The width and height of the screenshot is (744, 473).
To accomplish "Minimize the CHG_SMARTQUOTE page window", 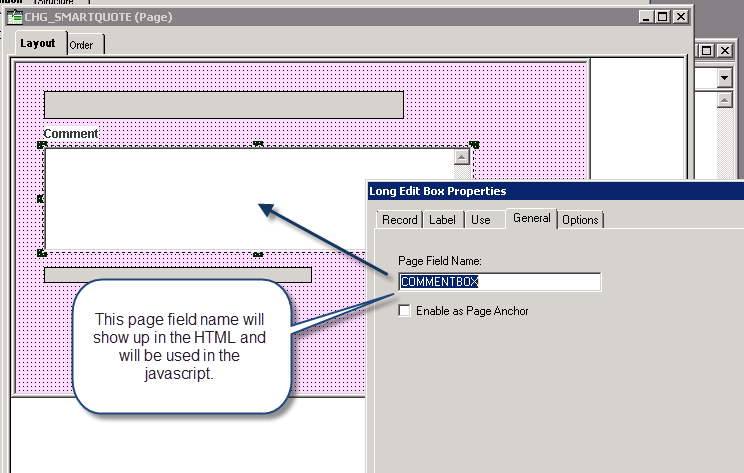I will coord(645,17).
